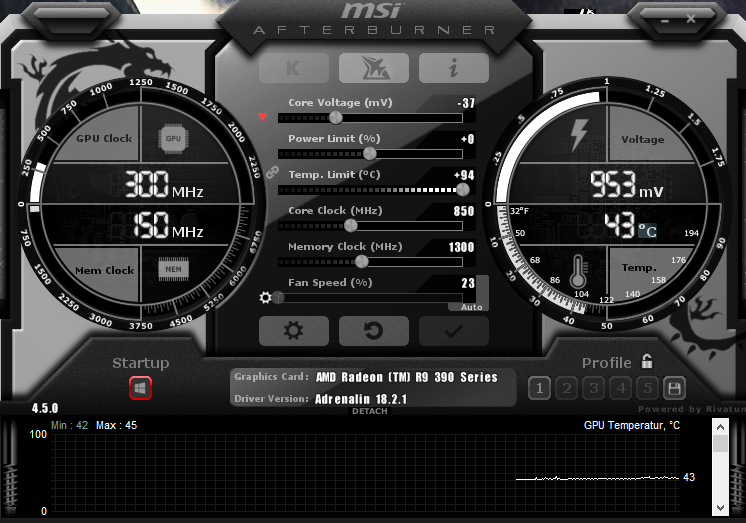Screen dimensions: 746x523
Task: Click the Max : 45 graph label
Action: (x=117, y=425)
